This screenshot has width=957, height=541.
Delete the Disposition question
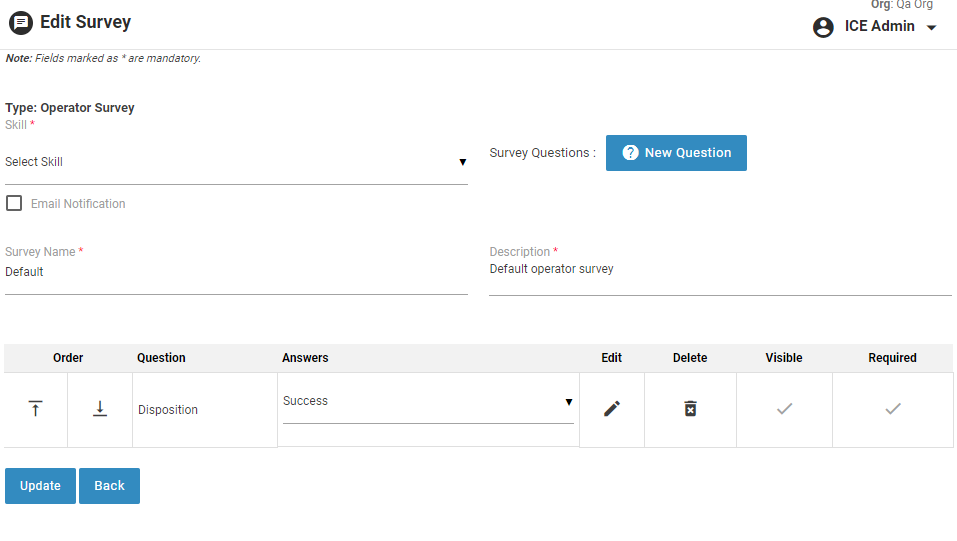click(690, 409)
